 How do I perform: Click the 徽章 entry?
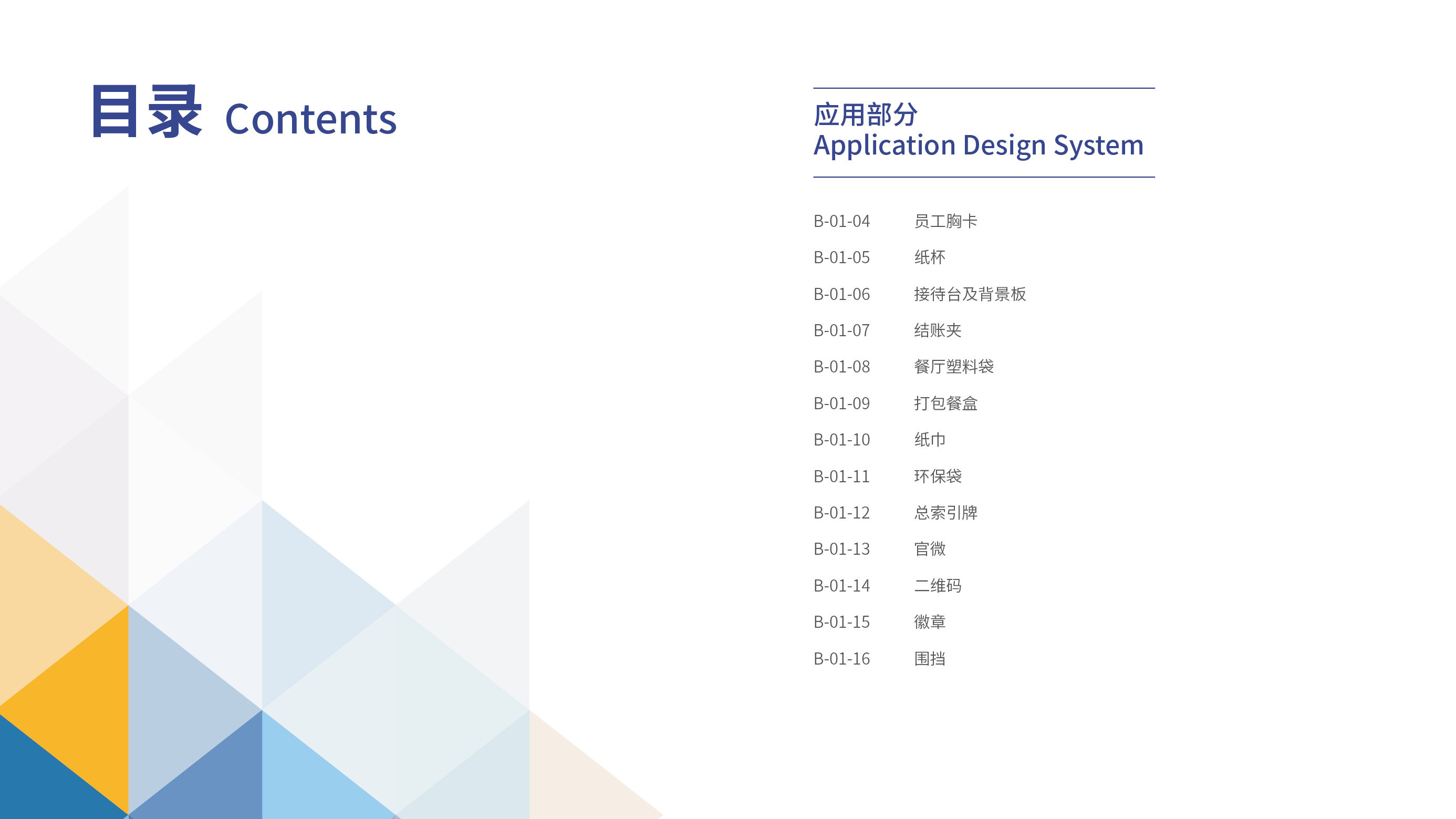point(930,623)
